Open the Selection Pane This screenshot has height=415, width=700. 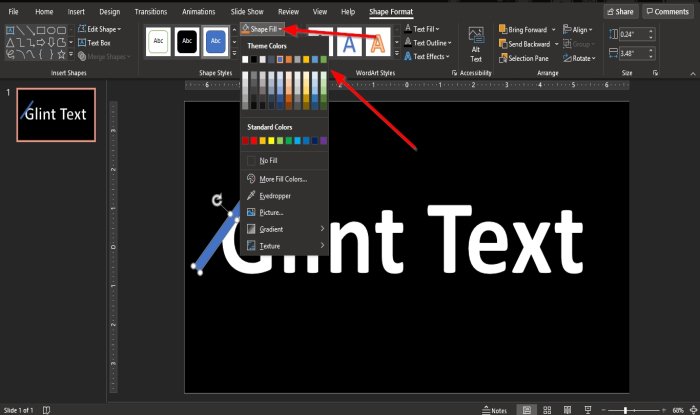click(x=530, y=58)
